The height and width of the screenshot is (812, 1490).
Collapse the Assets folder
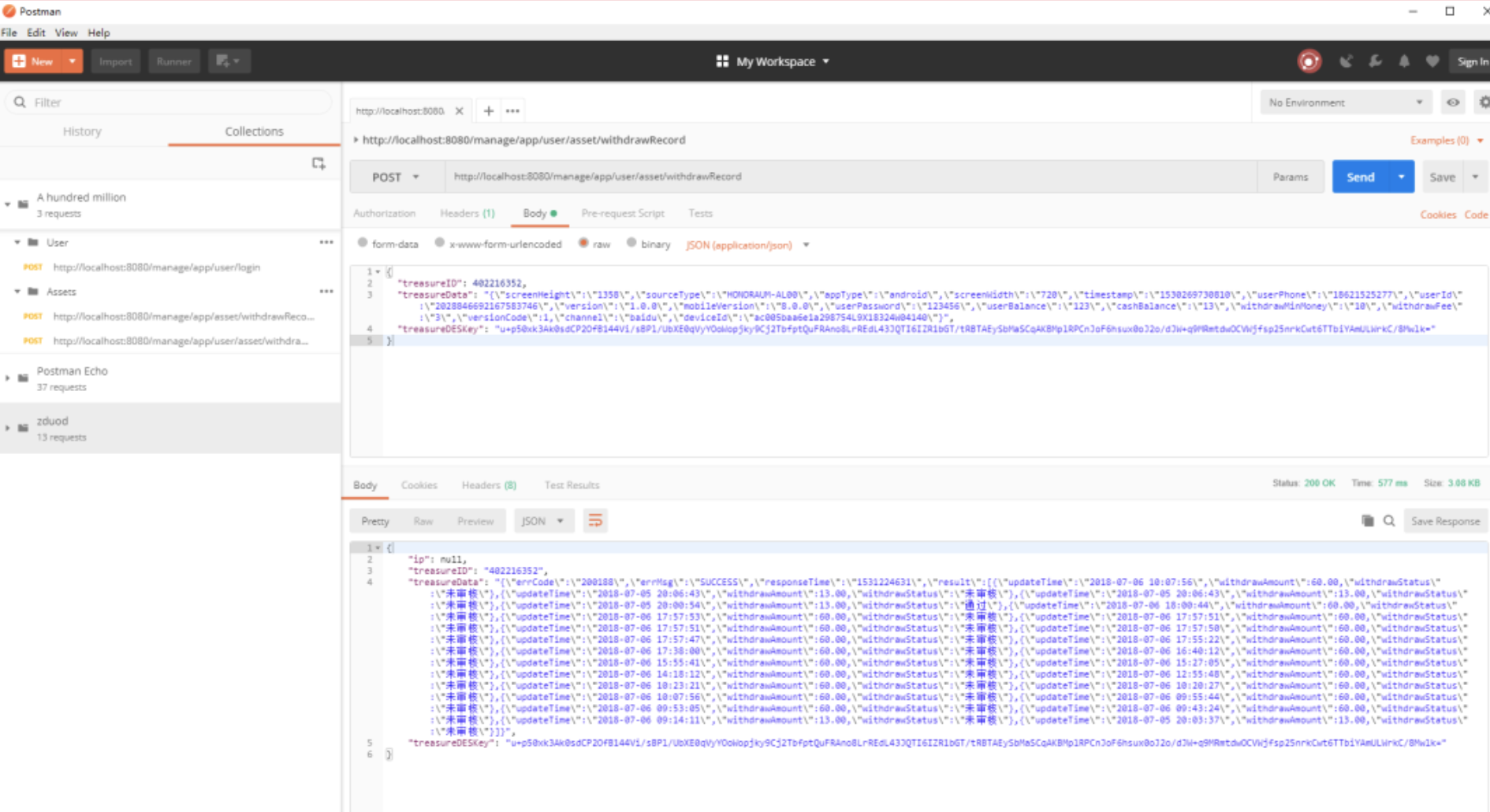click(x=17, y=292)
